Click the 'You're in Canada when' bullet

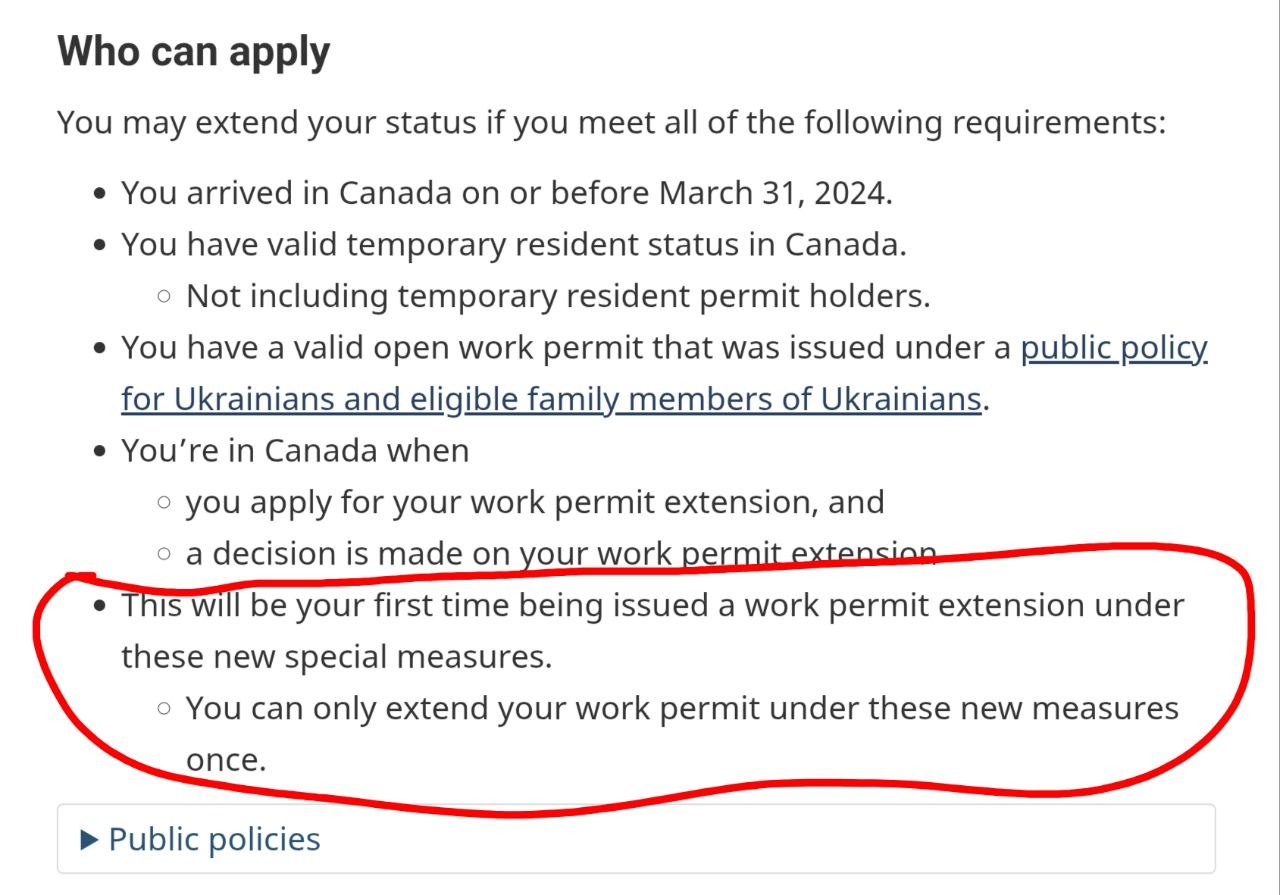(295, 450)
